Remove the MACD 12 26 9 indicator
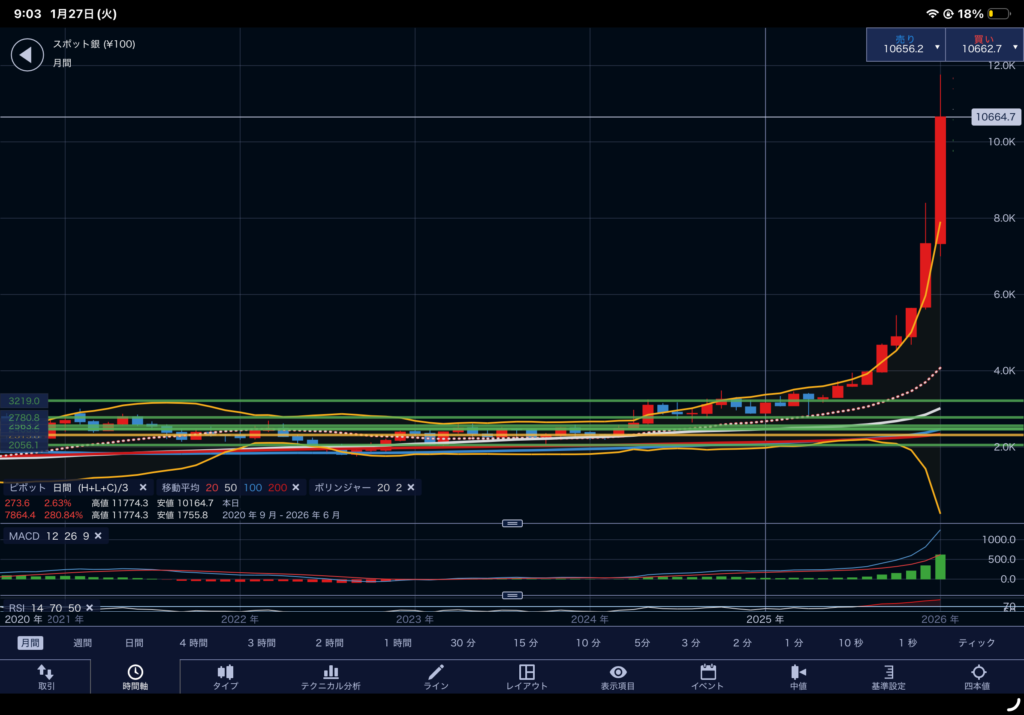1024x715 pixels. (97, 536)
